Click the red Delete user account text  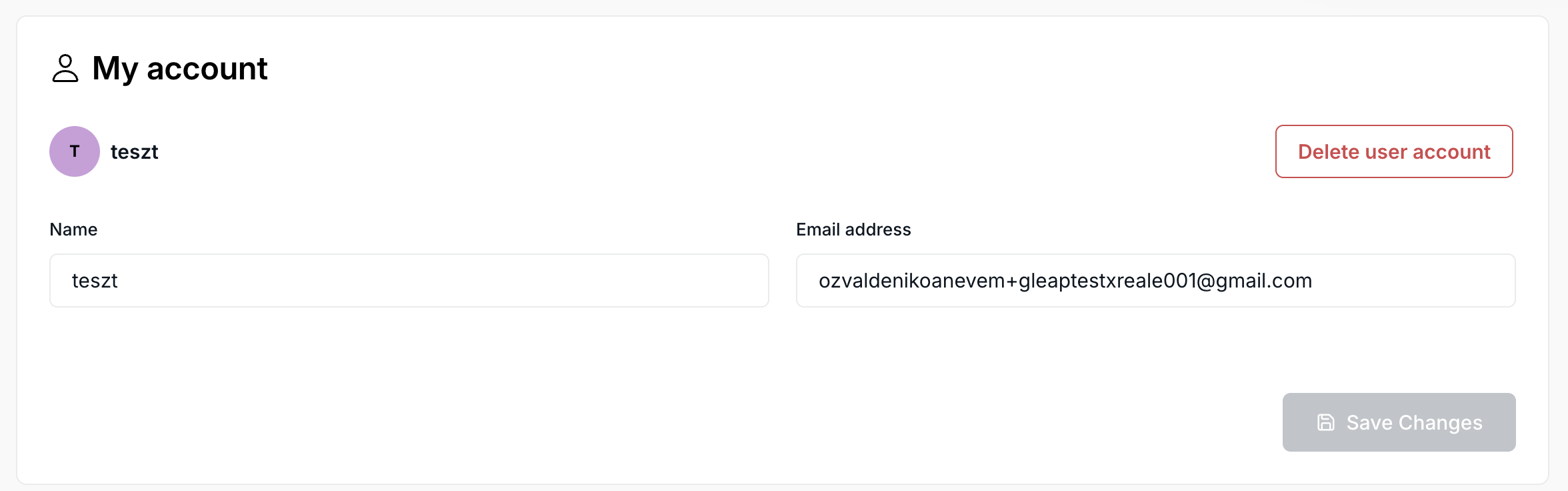coord(1394,152)
